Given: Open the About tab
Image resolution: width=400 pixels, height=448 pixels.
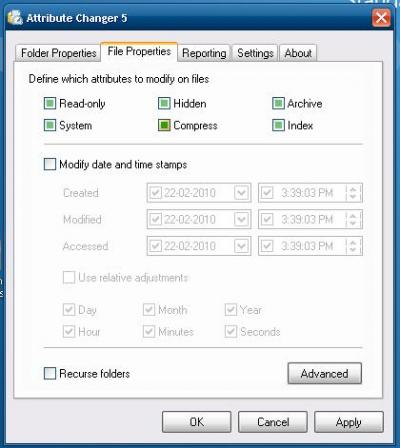Looking at the screenshot, I should [298, 53].
